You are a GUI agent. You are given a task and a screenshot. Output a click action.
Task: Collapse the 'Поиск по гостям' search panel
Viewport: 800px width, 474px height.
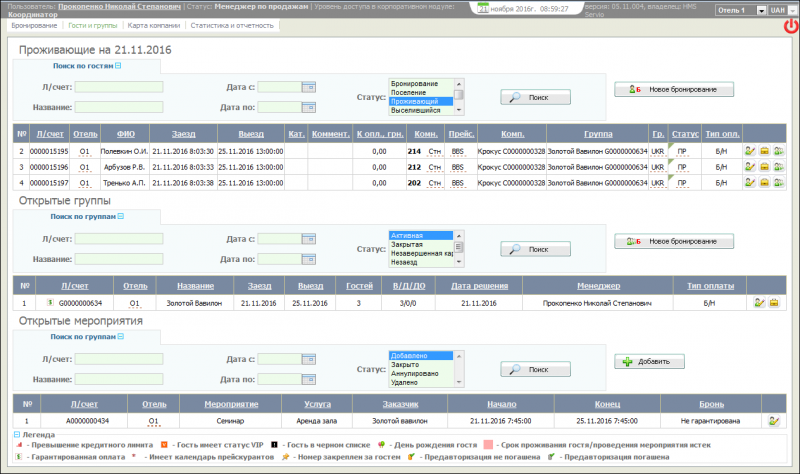pyautogui.click(x=118, y=65)
